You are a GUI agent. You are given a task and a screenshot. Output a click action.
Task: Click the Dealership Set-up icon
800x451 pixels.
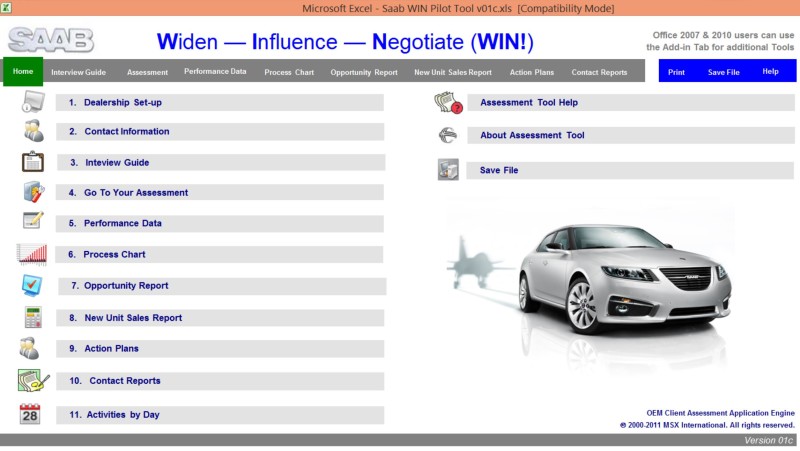pos(32,102)
